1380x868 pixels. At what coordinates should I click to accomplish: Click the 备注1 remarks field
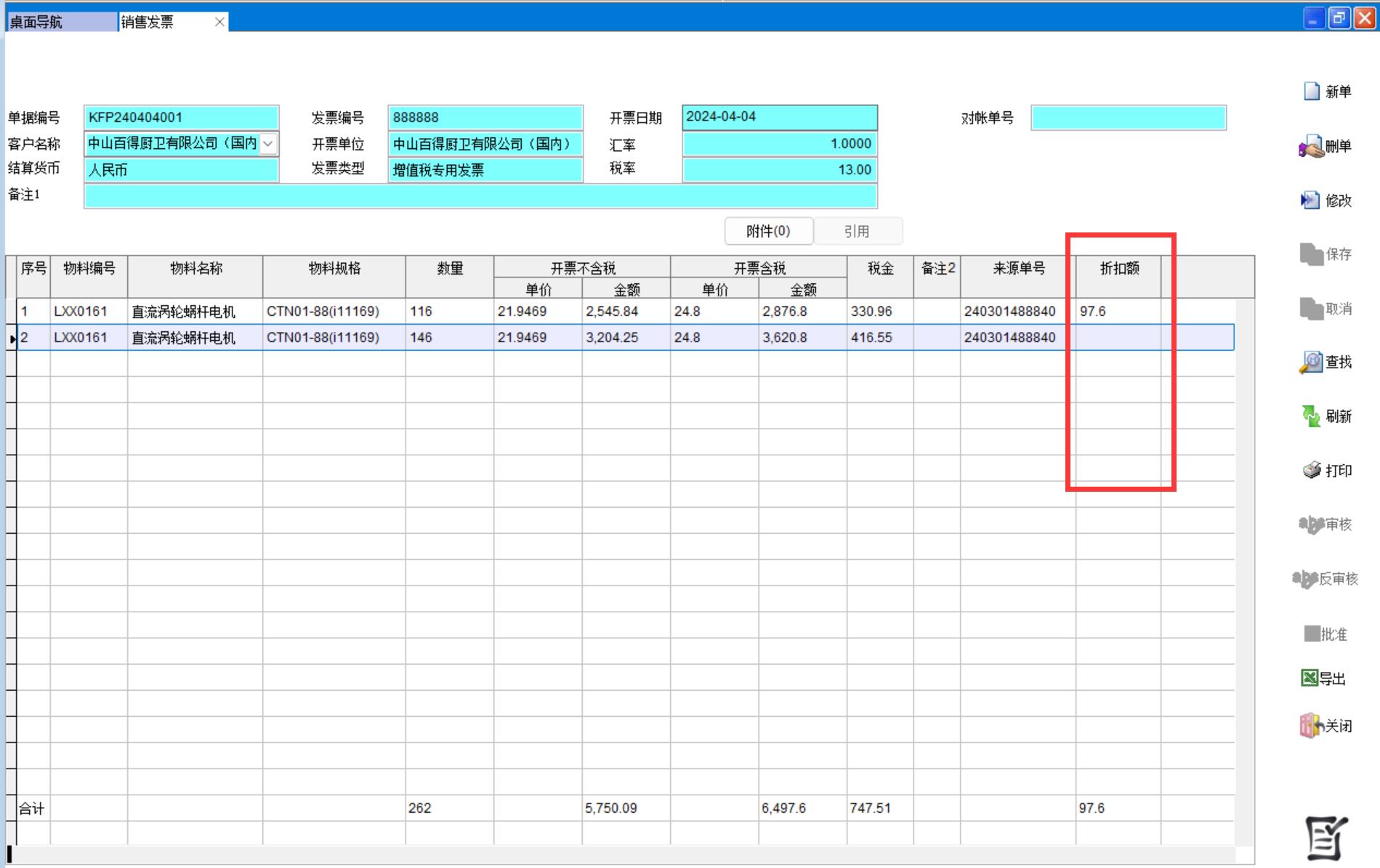point(480,196)
